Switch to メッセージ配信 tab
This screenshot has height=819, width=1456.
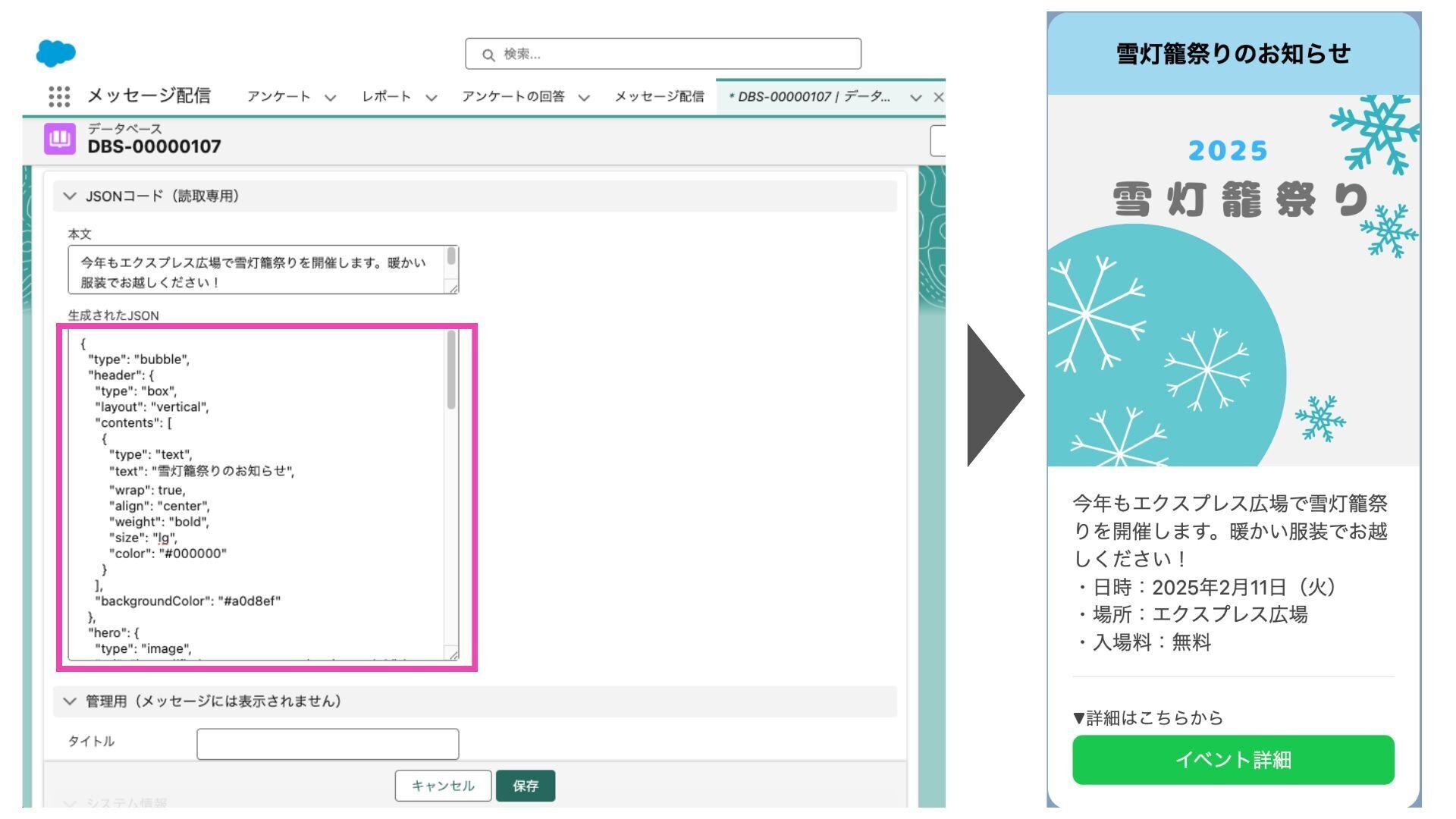tap(658, 96)
